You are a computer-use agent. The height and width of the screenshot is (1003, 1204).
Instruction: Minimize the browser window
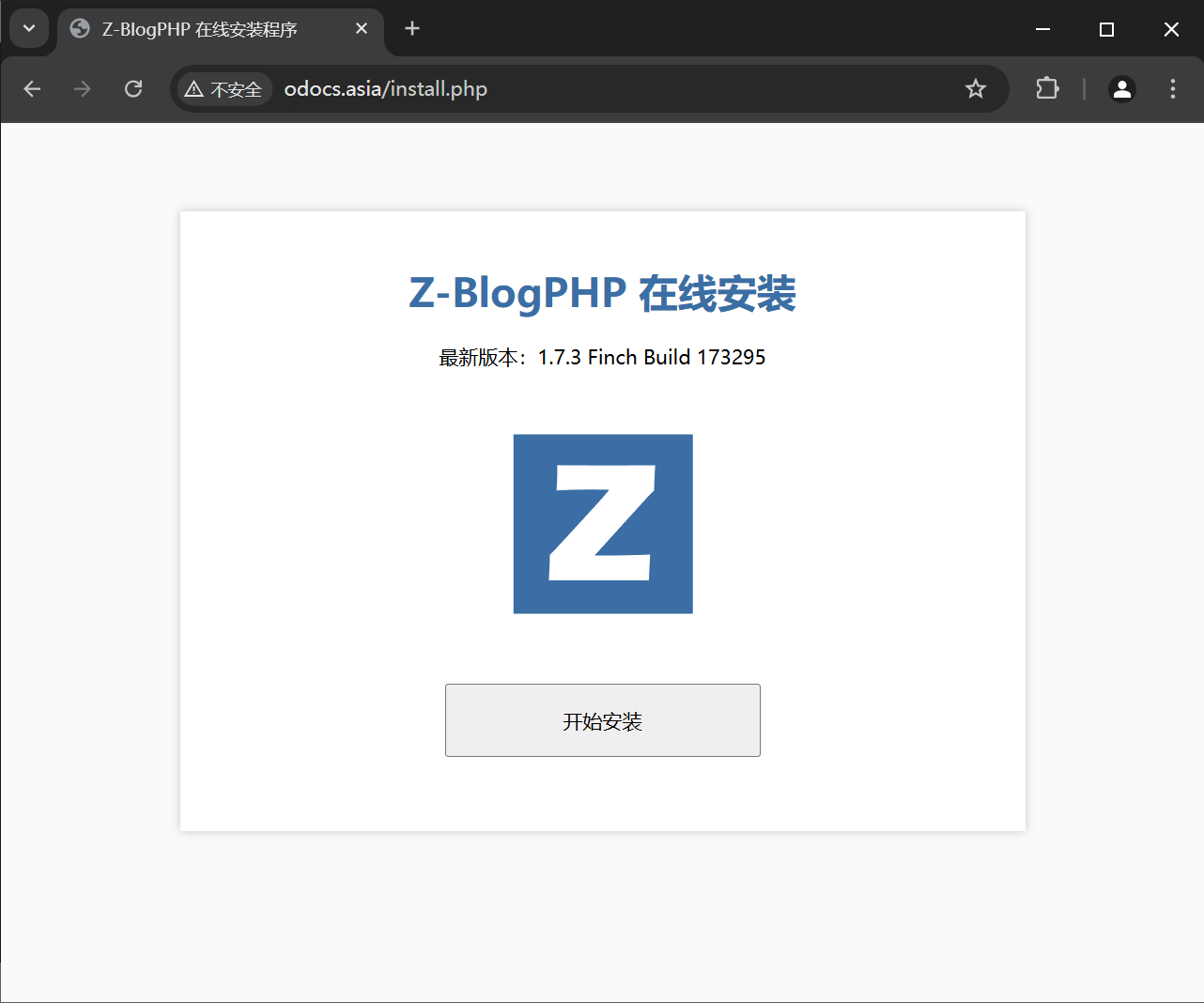tap(1042, 29)
